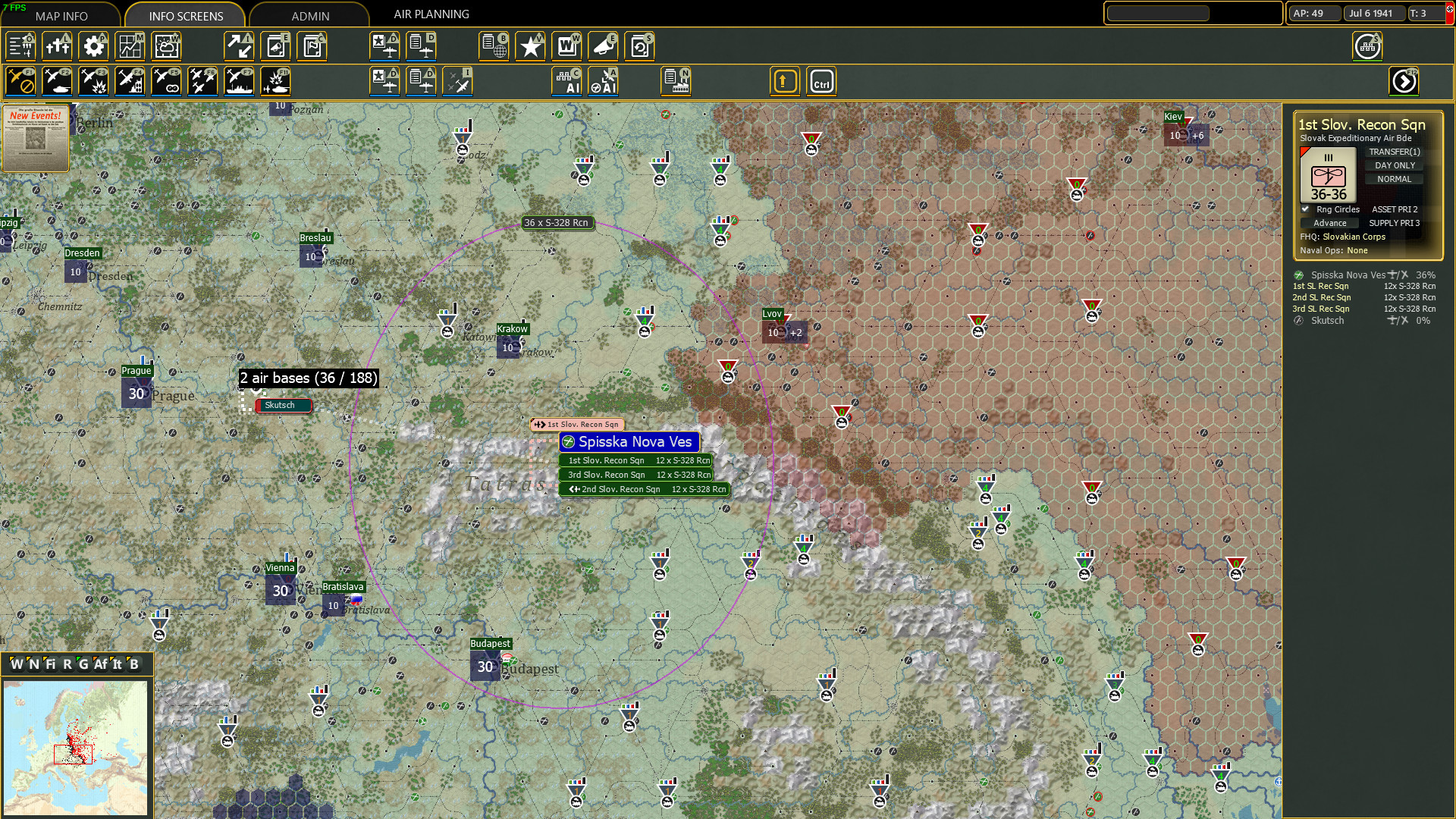This screenshot has height=819, width=1456.
Task: Open the event log document icon
Action: [275, 46]
